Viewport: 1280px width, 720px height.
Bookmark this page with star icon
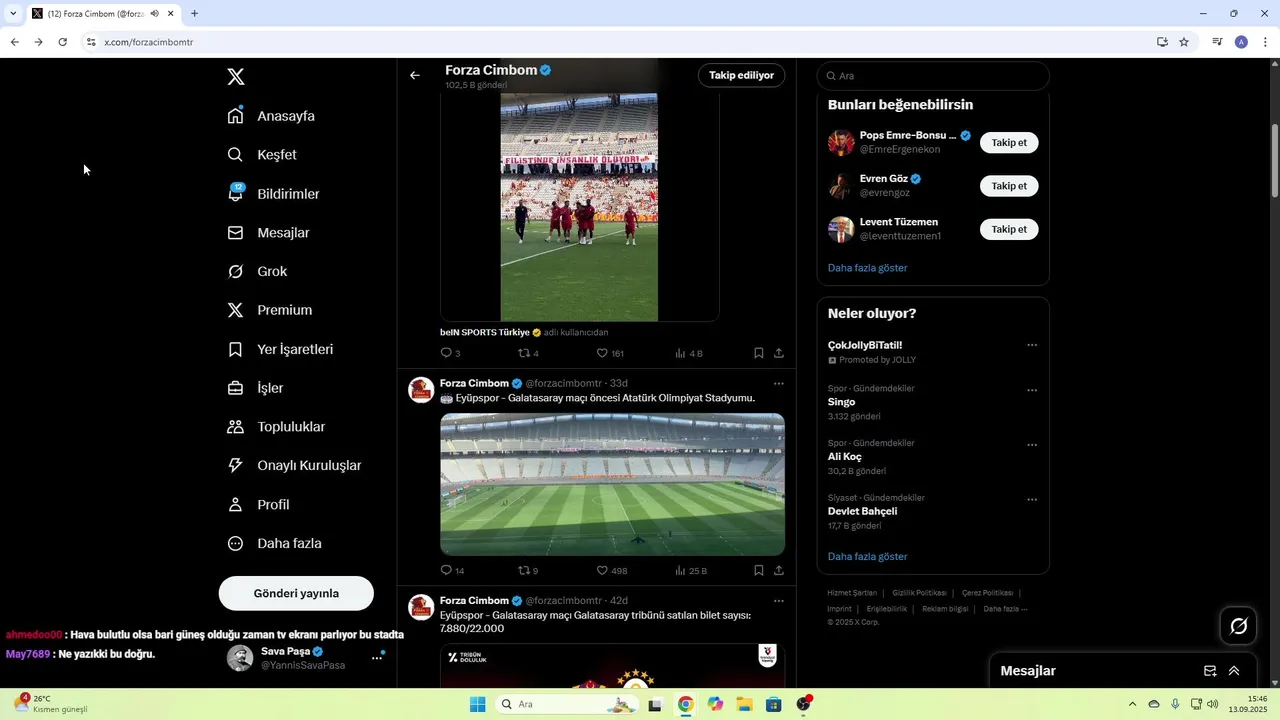point(1184,42)
